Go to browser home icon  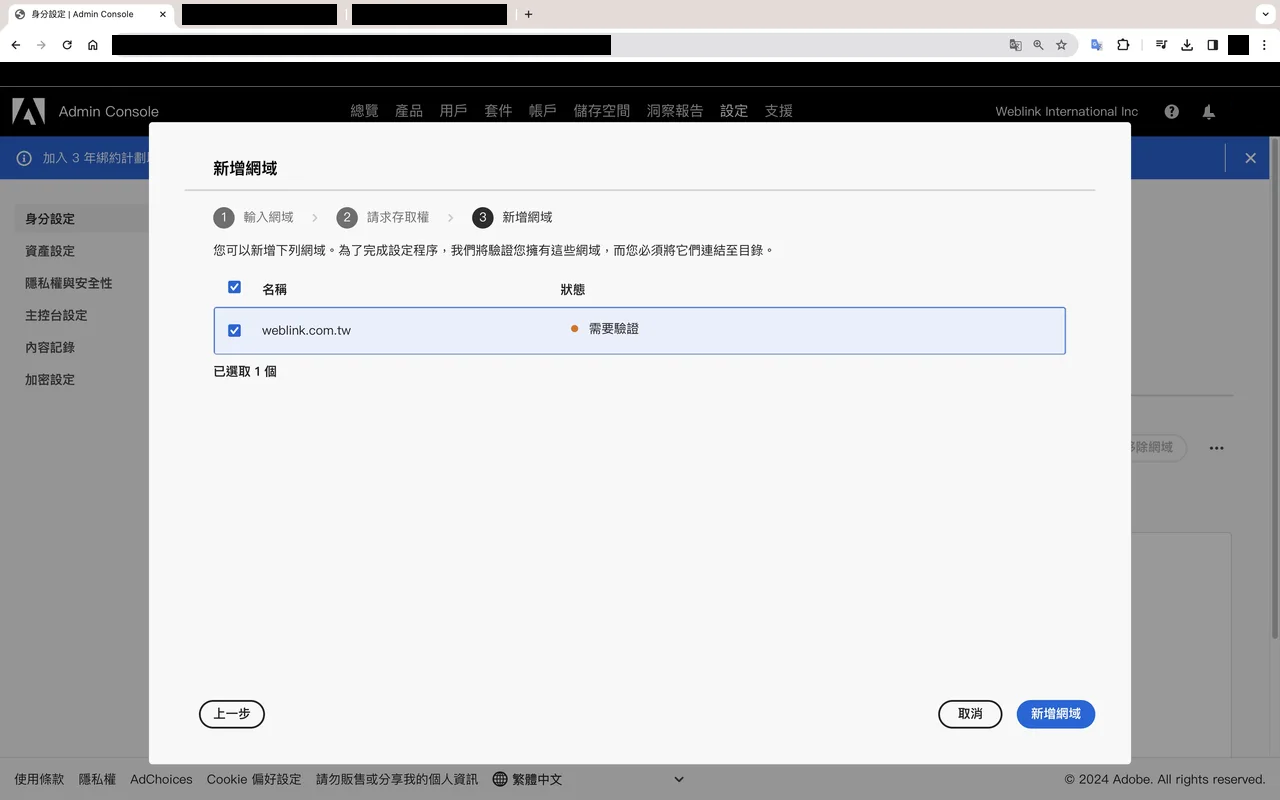pyautogui.click(x=93, y=45)
